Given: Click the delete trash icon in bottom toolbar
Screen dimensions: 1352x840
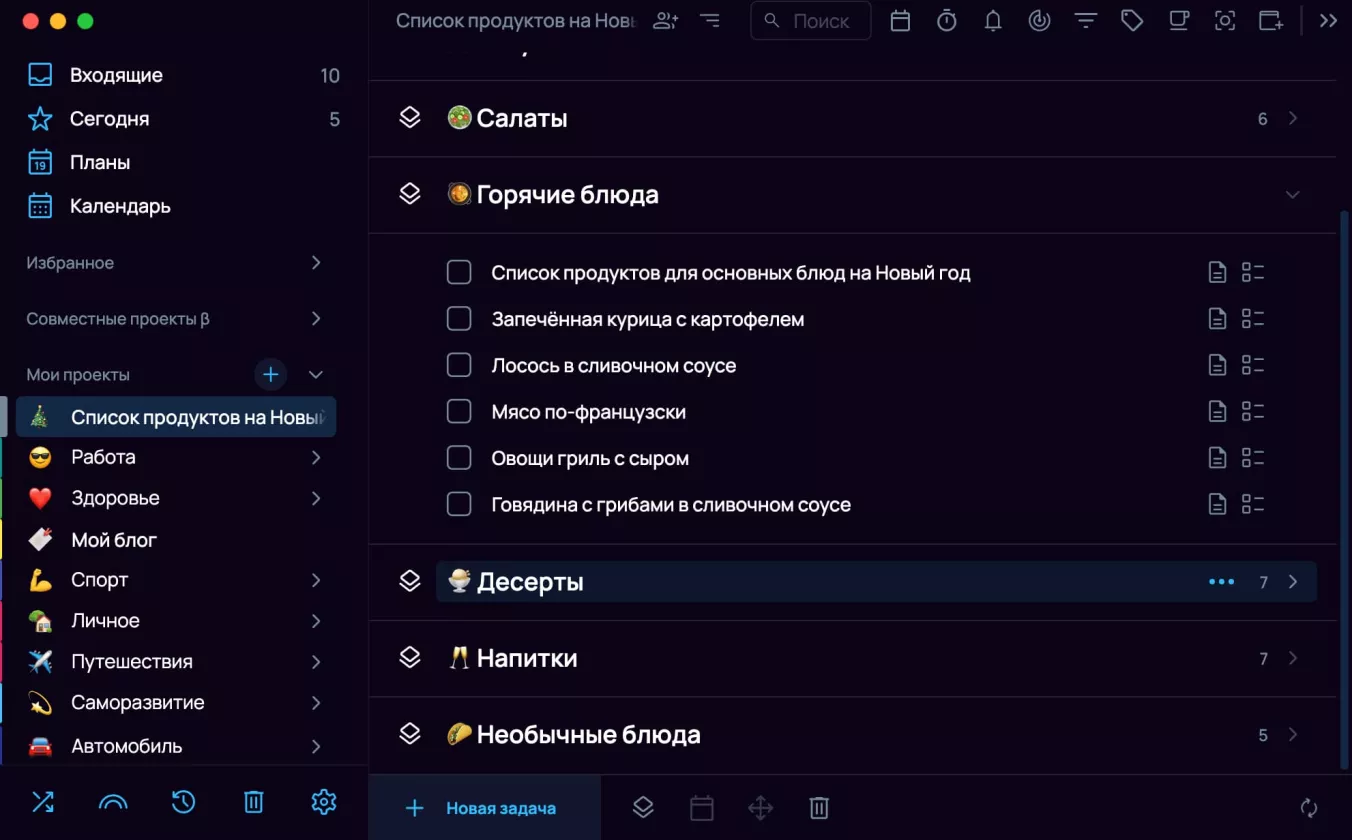Looking at the screenshot, I should [x=819, y=807].
